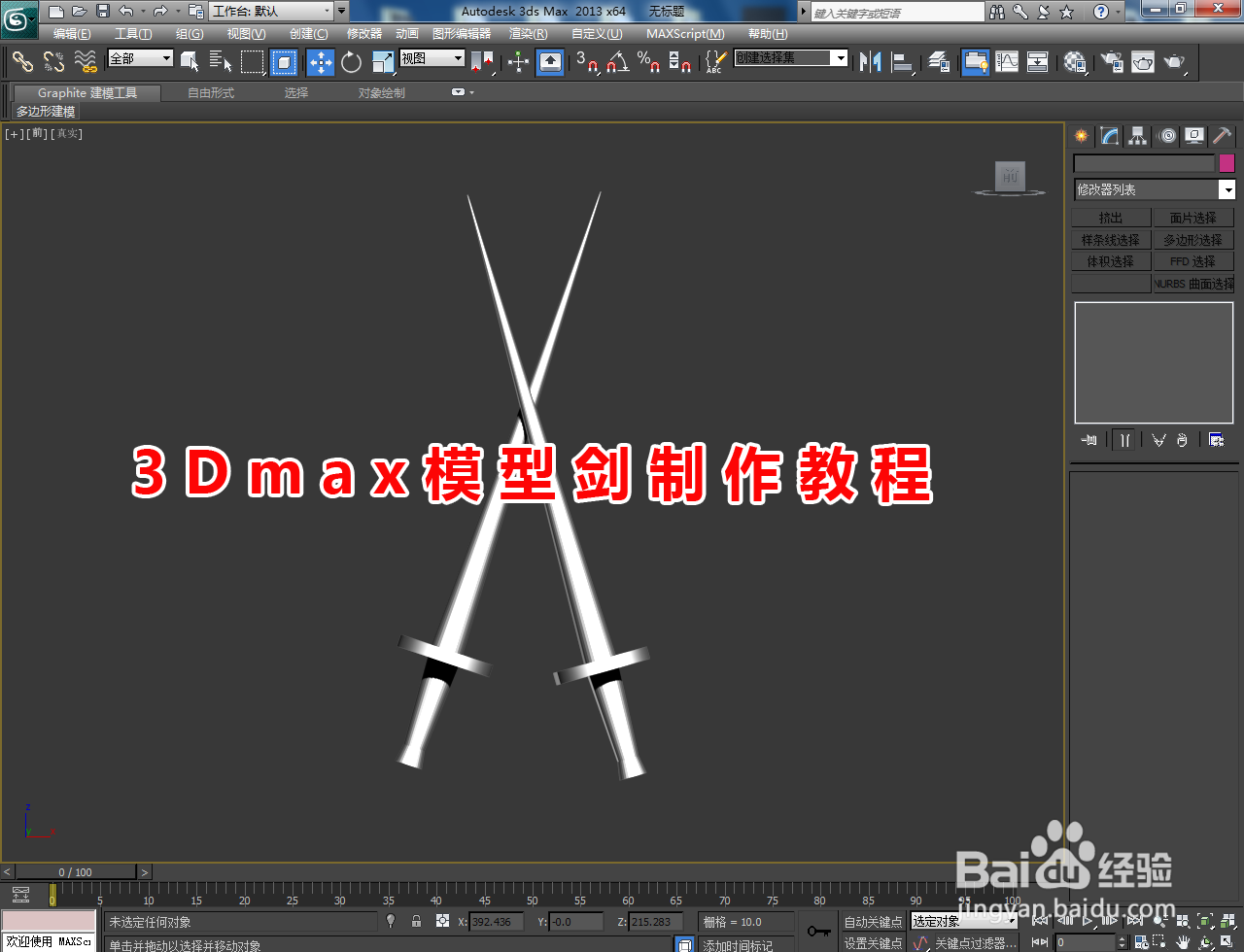Open the MAXScript(M) menu
Viewport: 1244px width, 952px height.
pyautogui.click(x=685, y=34)
